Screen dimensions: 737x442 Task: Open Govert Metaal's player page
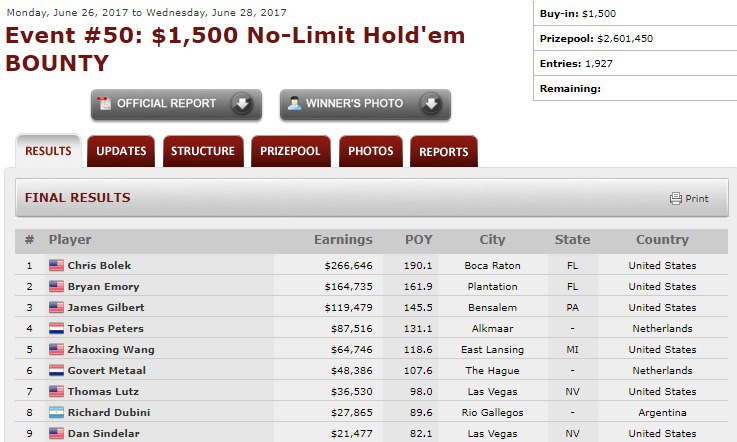[106, 371]
